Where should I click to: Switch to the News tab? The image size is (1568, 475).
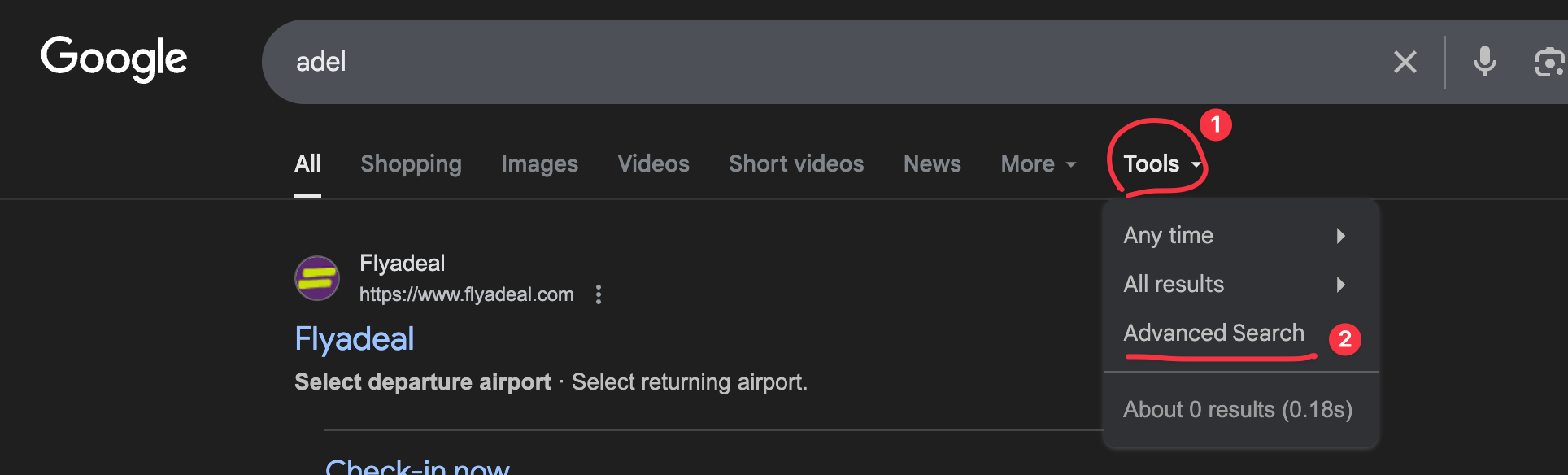(x=932, y=164)
